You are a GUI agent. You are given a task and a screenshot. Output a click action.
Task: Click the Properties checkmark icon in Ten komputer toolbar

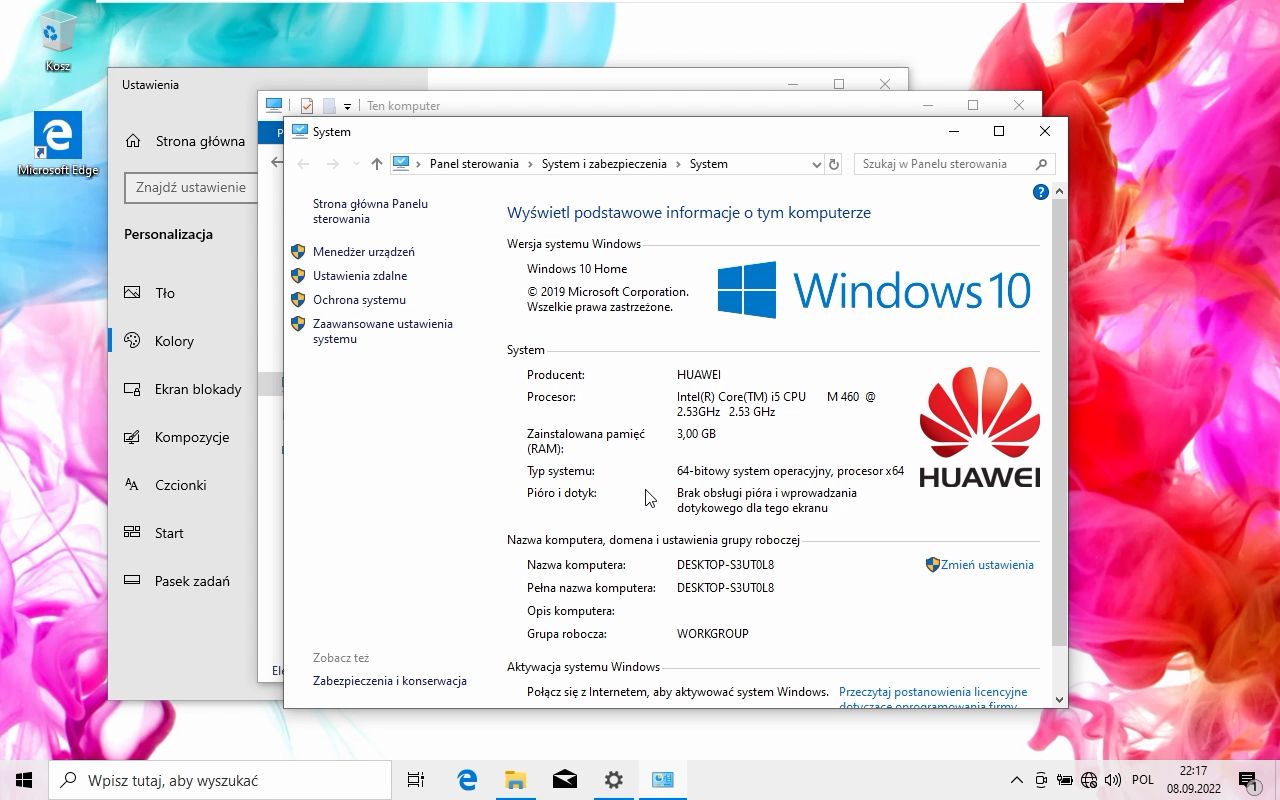[307, 105]
